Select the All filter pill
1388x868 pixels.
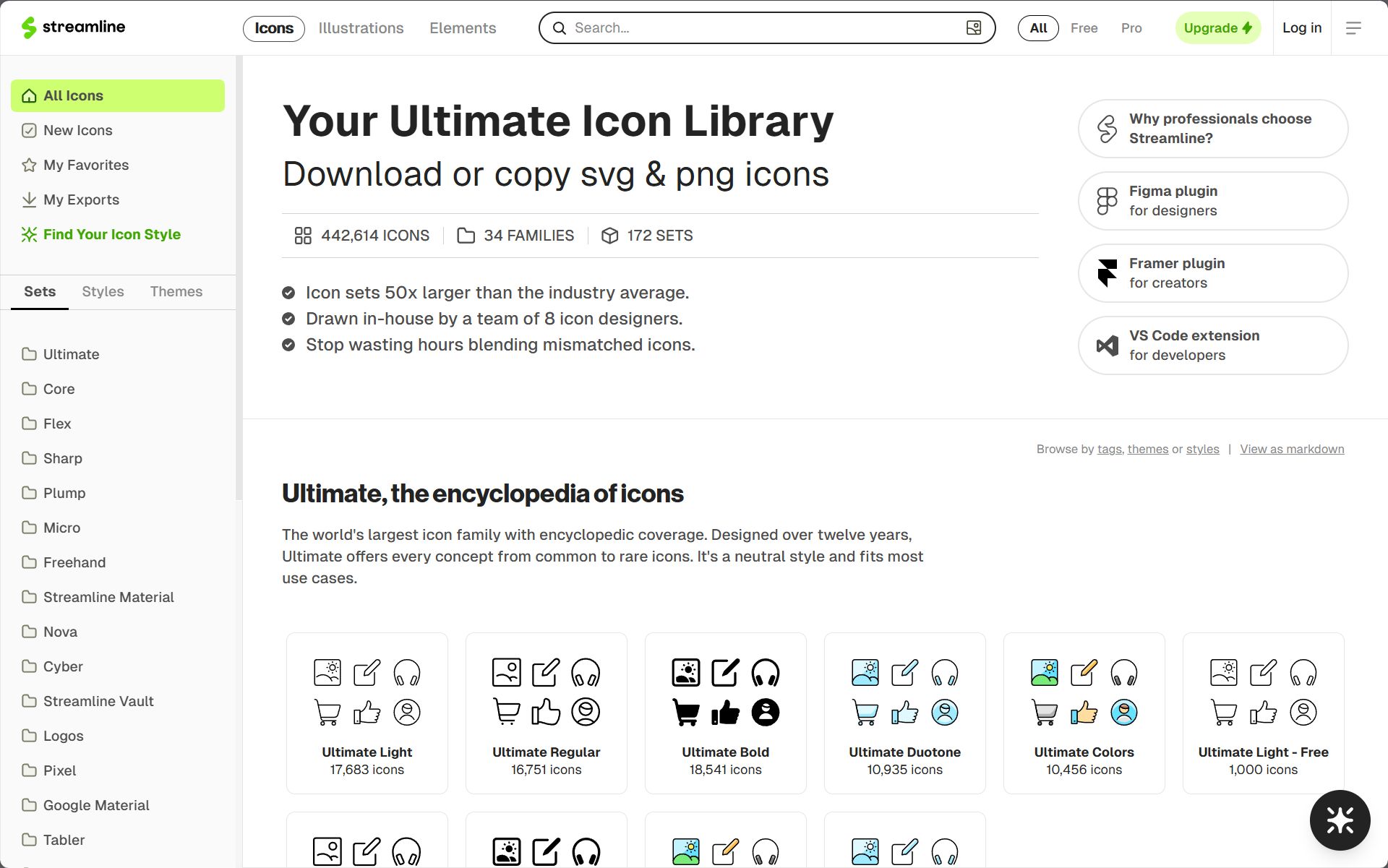coord(1038,28)
